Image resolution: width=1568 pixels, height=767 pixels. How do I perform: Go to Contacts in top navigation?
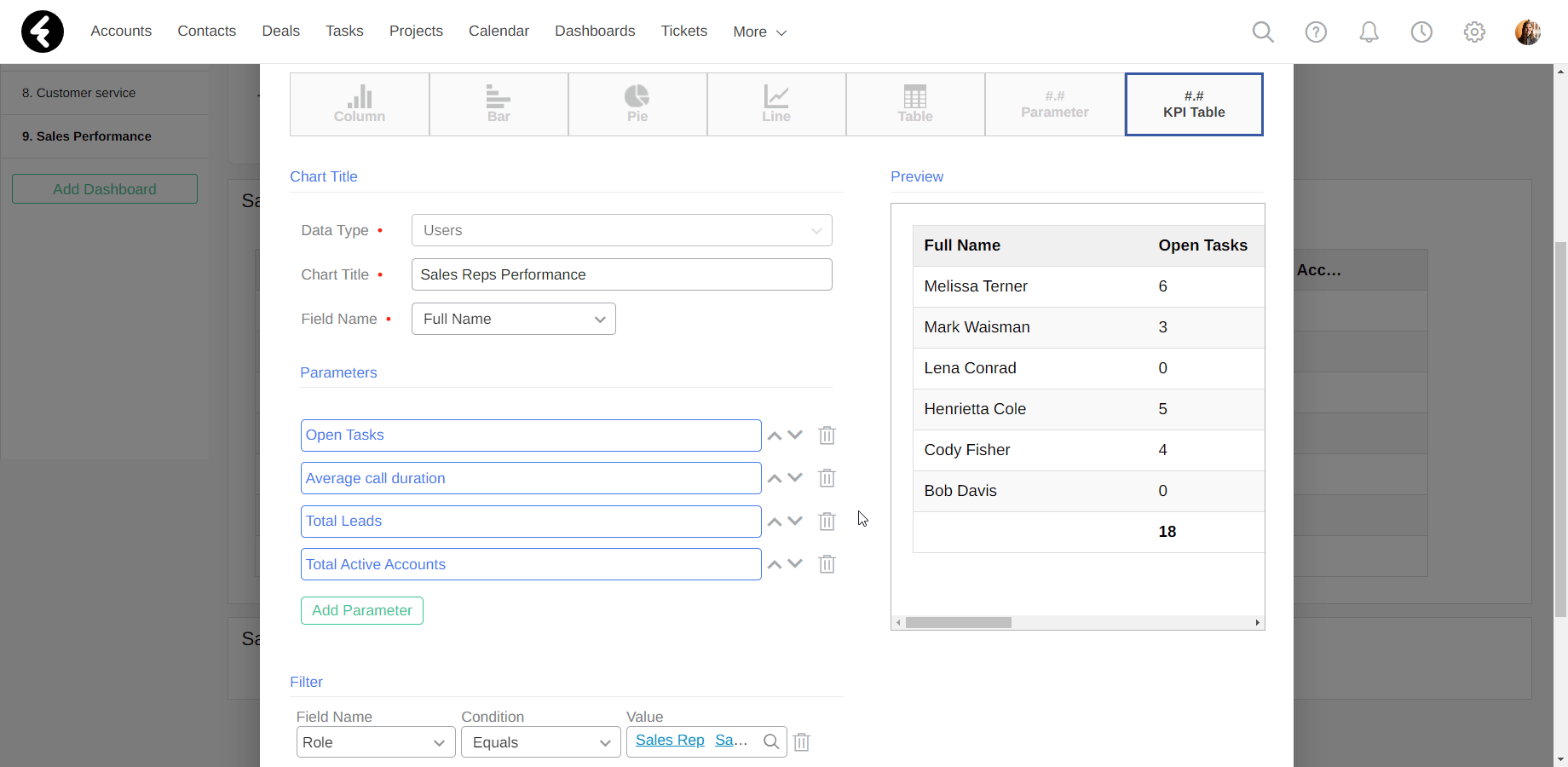[x=207, y=31]
